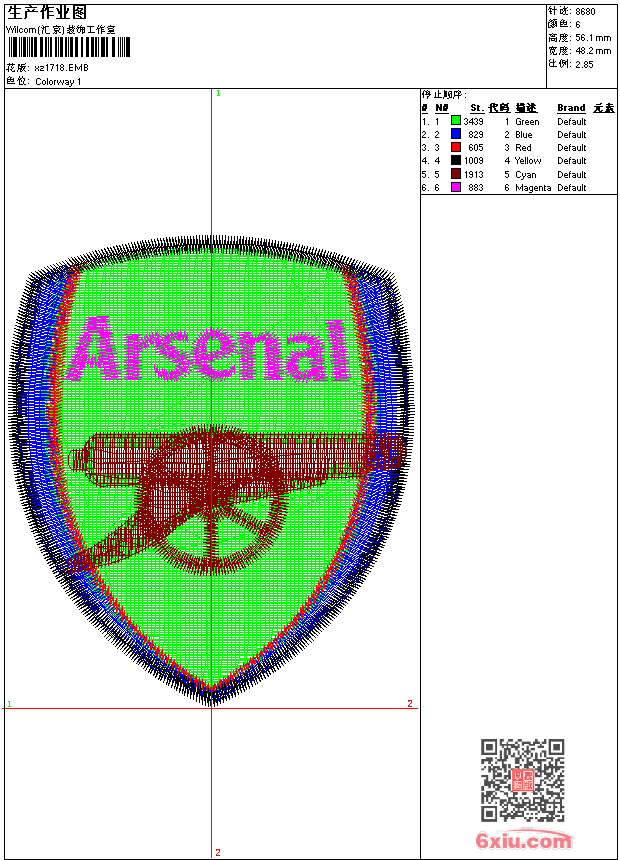Click 'Default' brand in the Green row
This screenshot has width=620, height=860.
point(572,122)
